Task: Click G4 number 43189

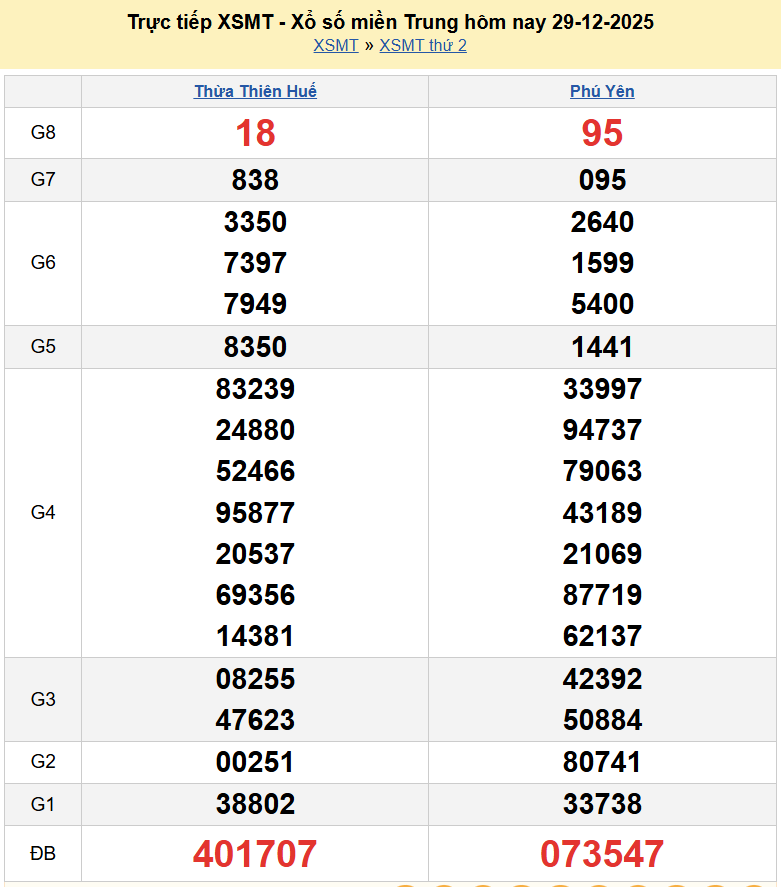Action: coord(602,513)
